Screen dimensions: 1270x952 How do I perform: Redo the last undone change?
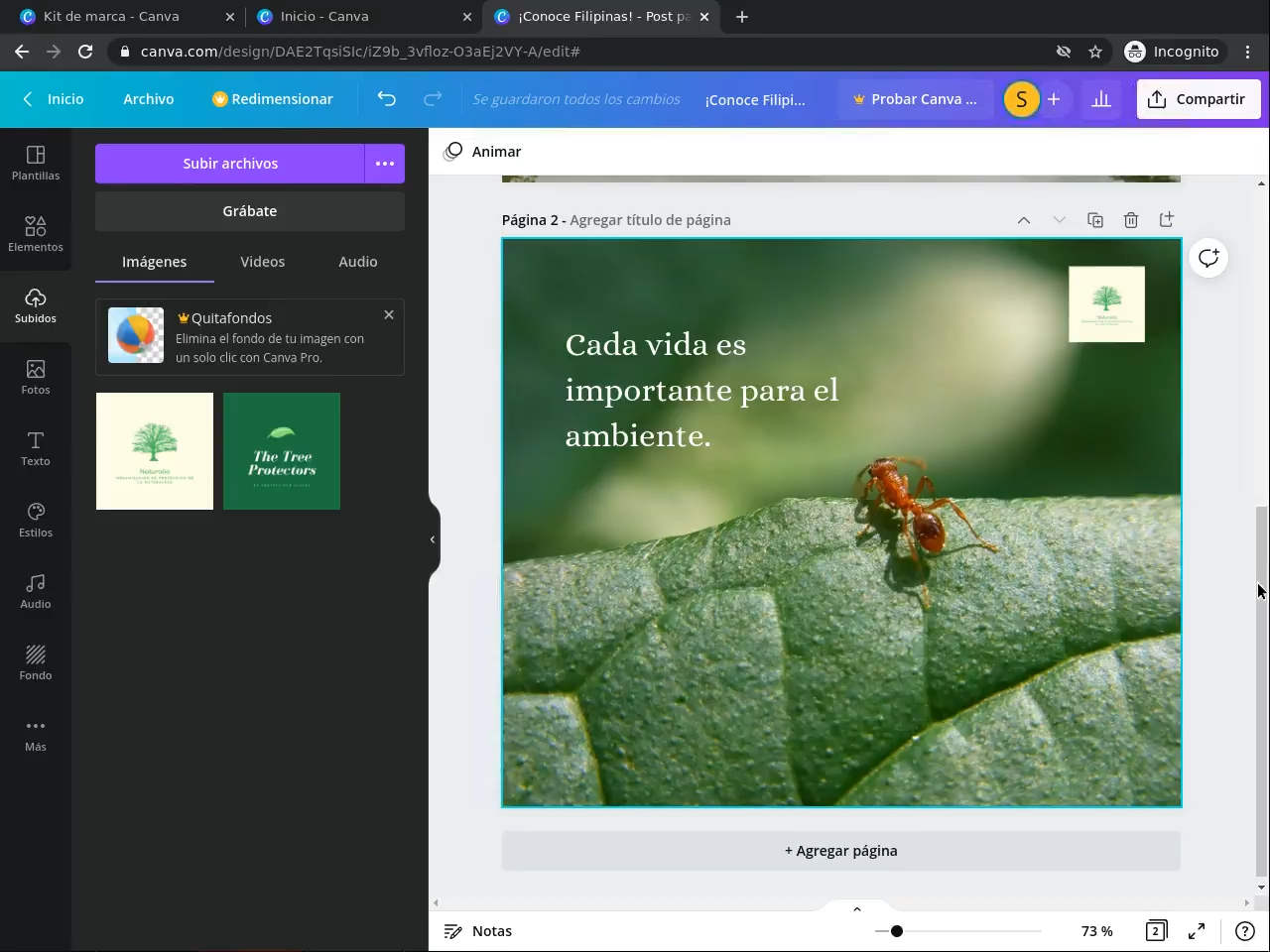433,99
